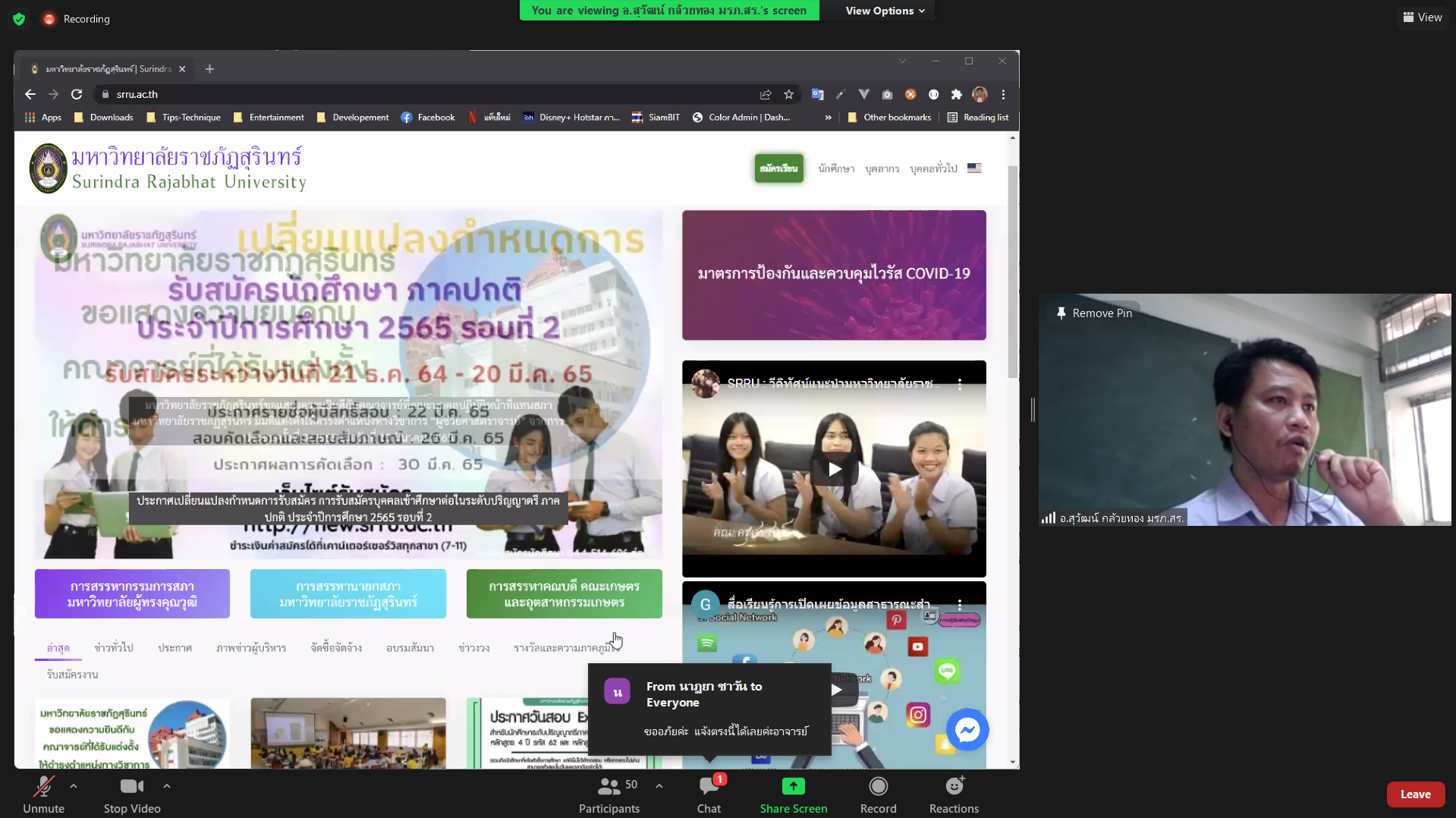Viewport: 1456px width, 818px height.
Task: Unmute the microphone
Action: click(43, 794)
